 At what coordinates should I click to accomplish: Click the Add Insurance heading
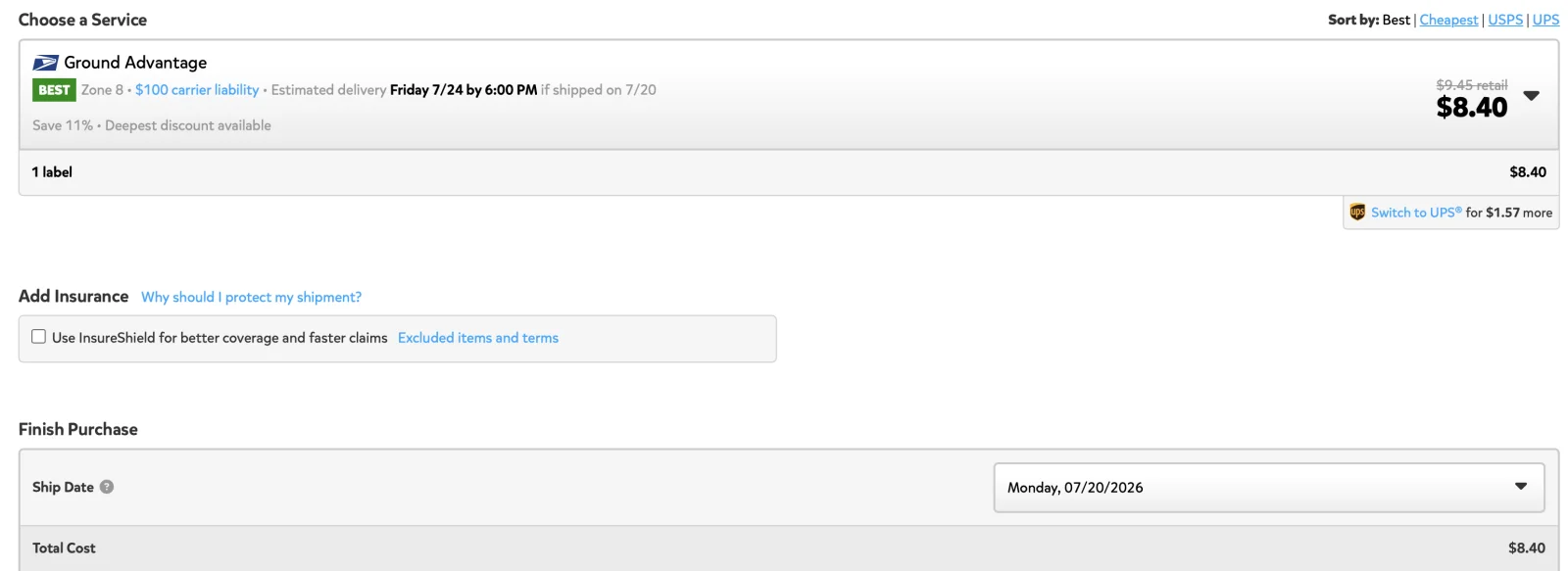pyautogui.click(x=73, y=296)
